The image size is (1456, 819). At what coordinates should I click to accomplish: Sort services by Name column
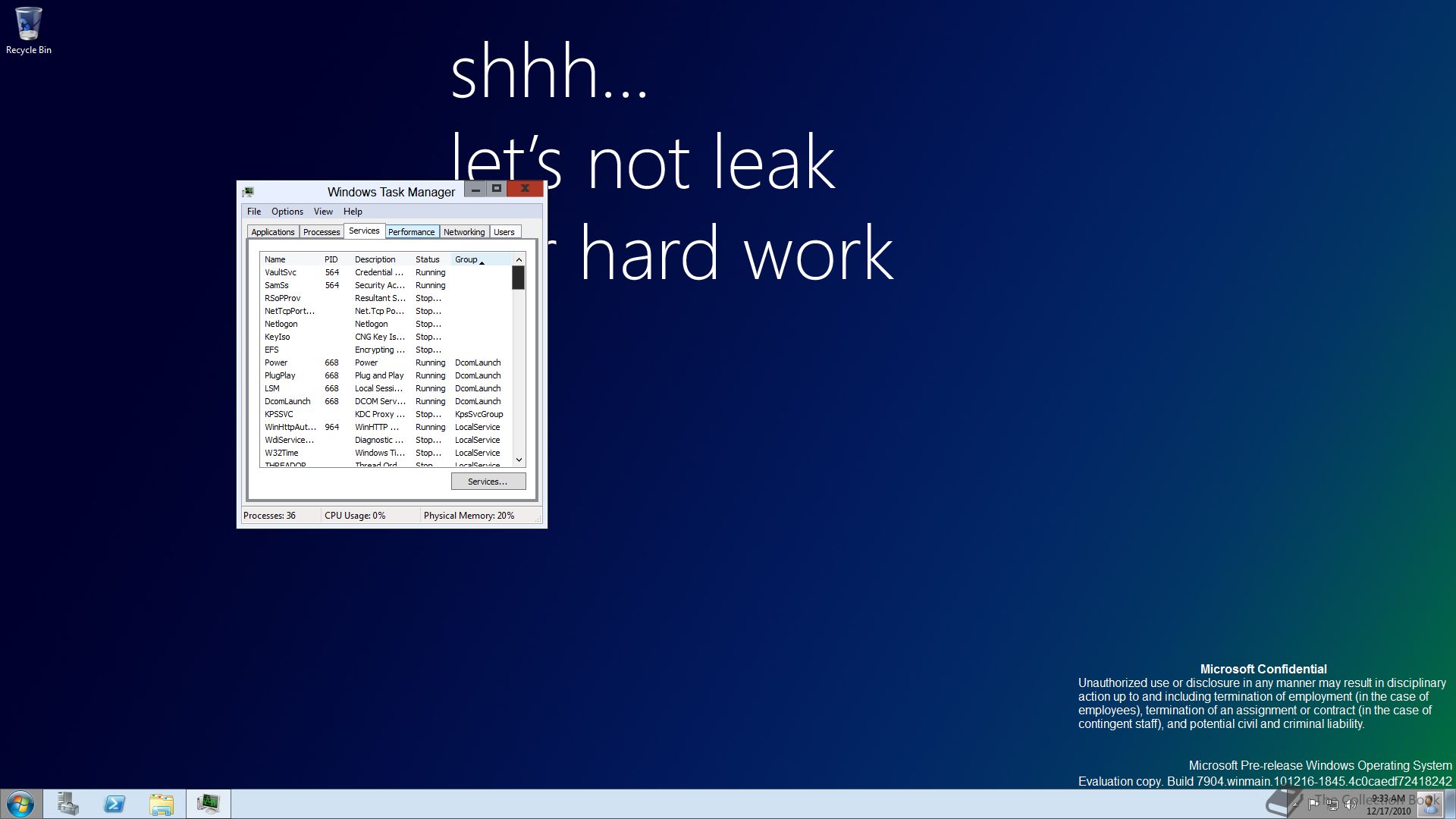[x=290, y=259]
